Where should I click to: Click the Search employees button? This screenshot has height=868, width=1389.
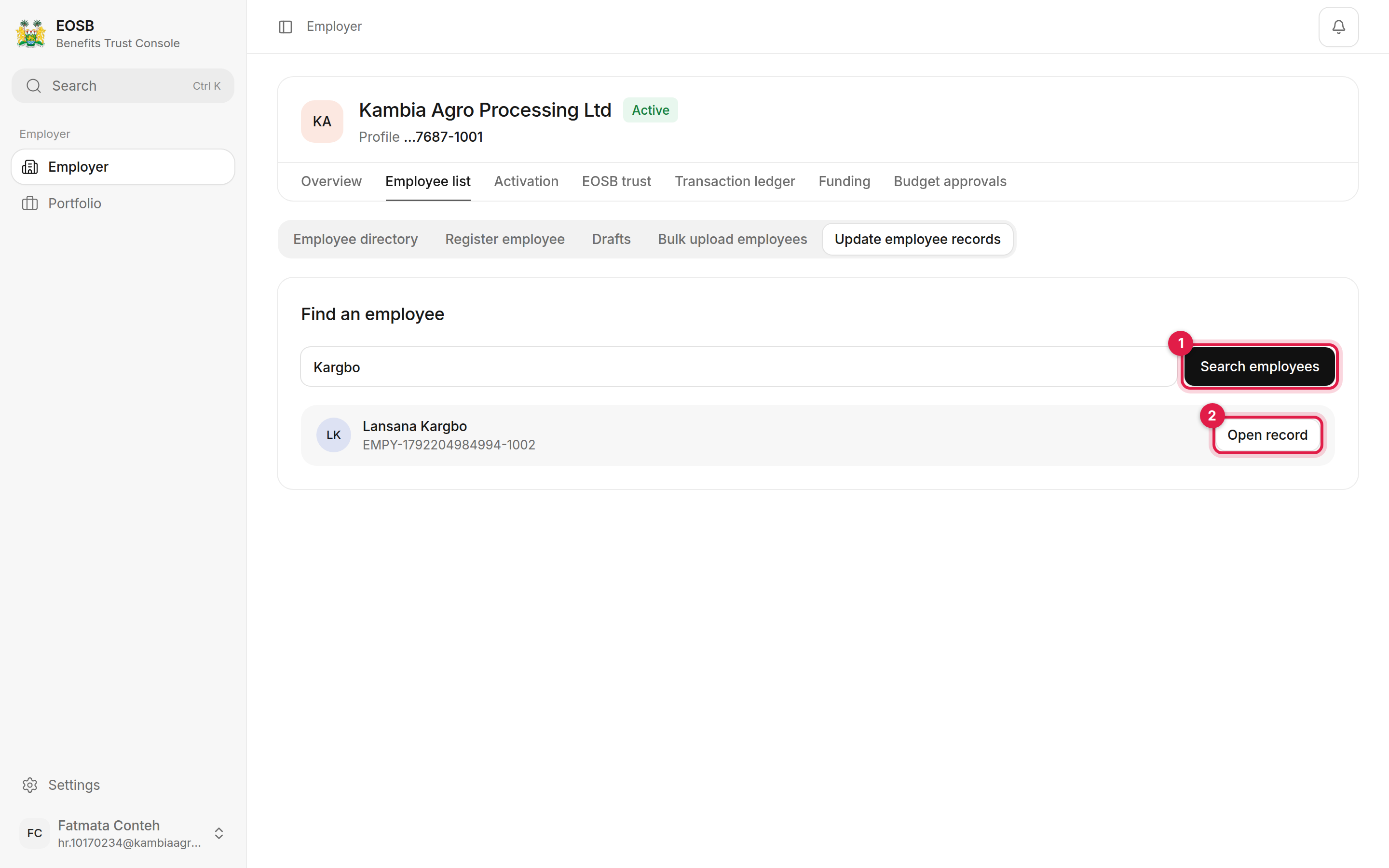pyautogui.click(x=1259, y=367)
